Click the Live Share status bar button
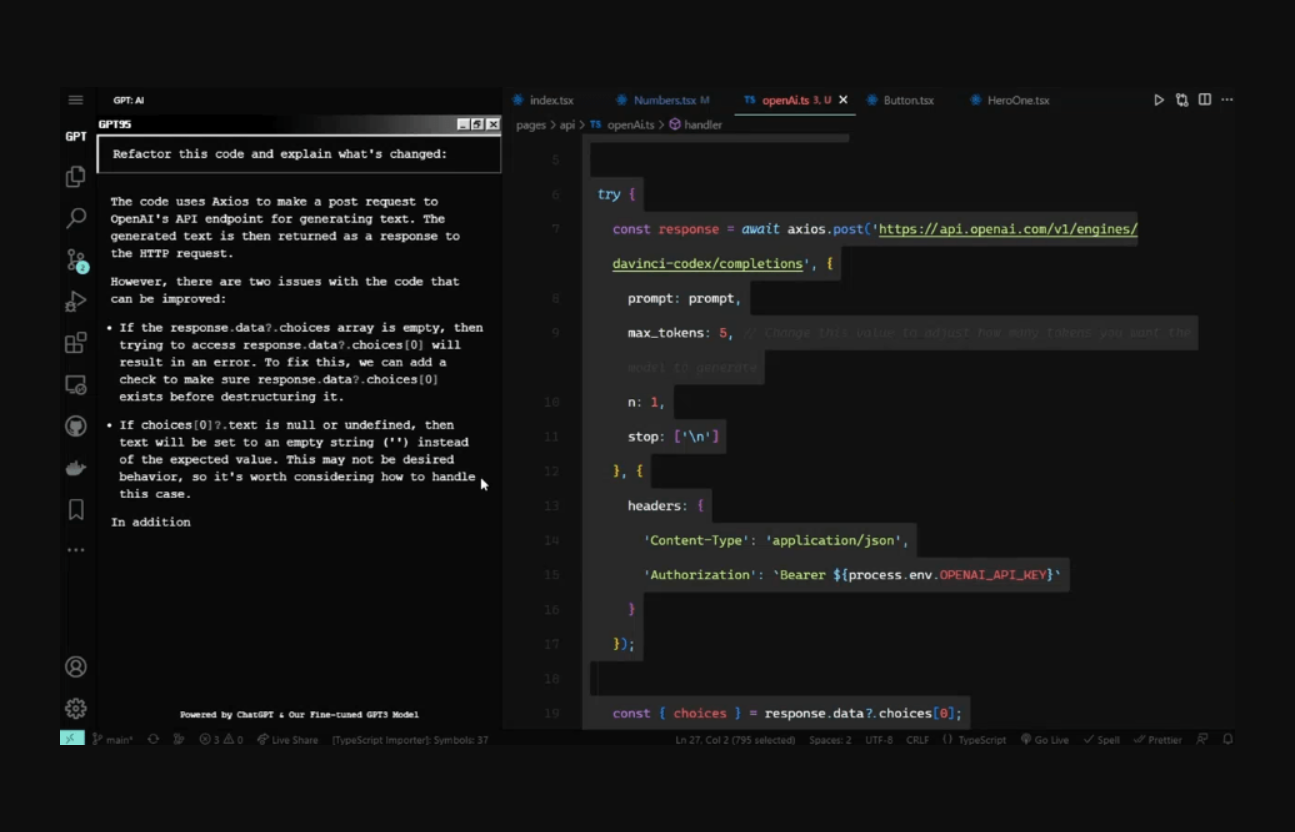Viewport: 1295px width, 832px height. (x=288, y=740)
